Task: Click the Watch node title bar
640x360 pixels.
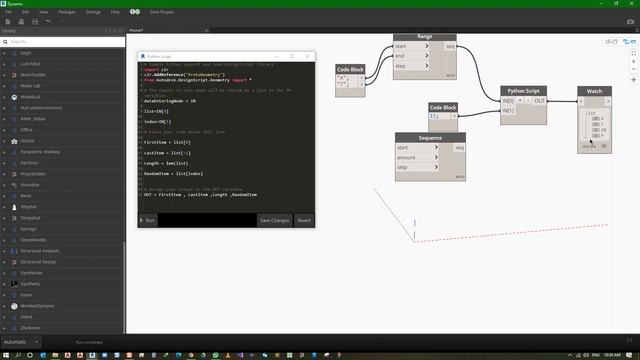Action: pos(594,91)
